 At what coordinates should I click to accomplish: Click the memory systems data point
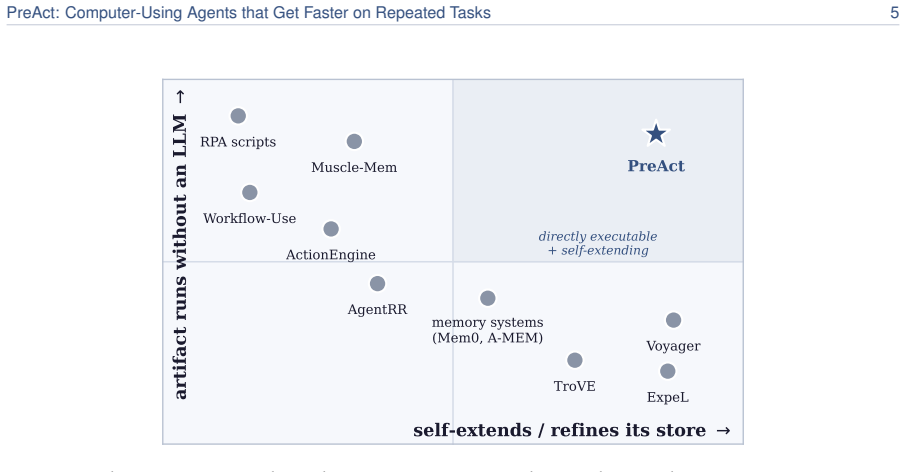tap(488, 298)
